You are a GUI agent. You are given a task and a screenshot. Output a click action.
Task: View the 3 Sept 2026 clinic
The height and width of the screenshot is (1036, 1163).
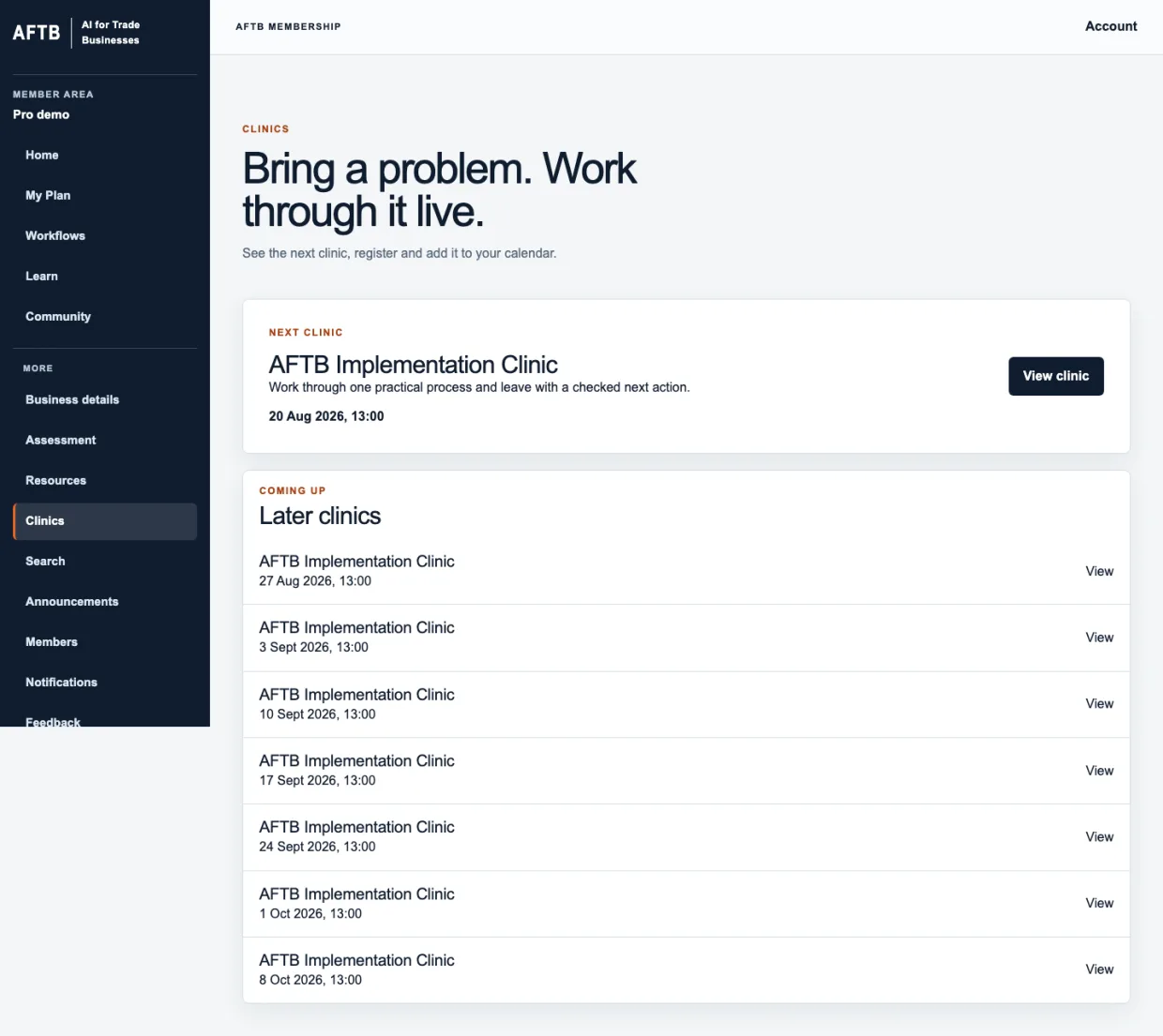(x=1099, y=638)
